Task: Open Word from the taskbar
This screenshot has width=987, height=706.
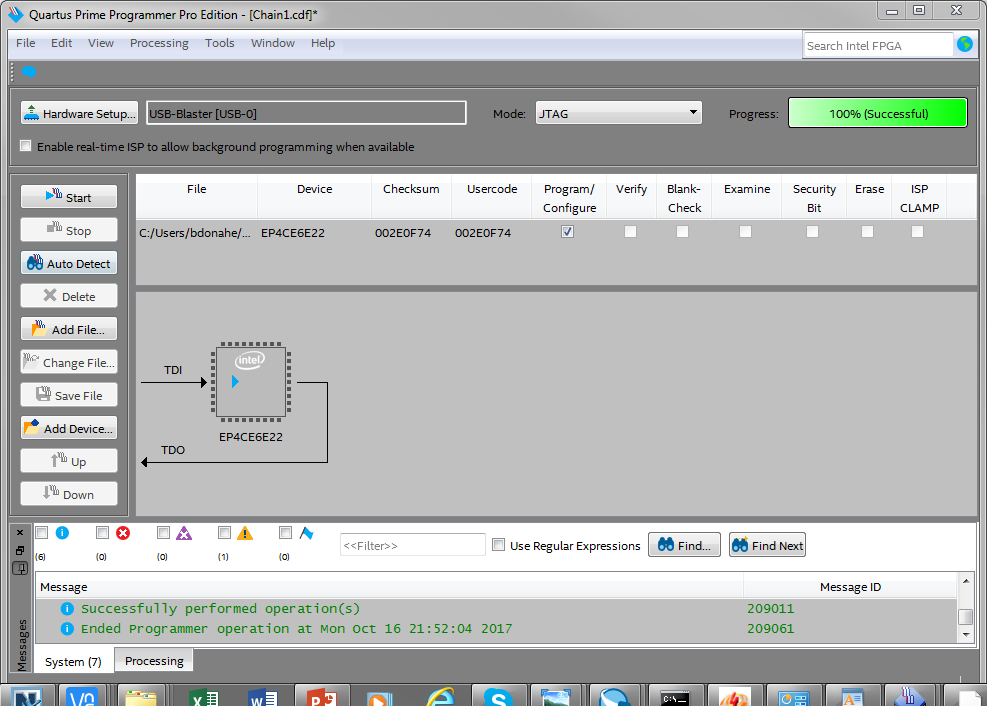Action: tap(262, 697)
